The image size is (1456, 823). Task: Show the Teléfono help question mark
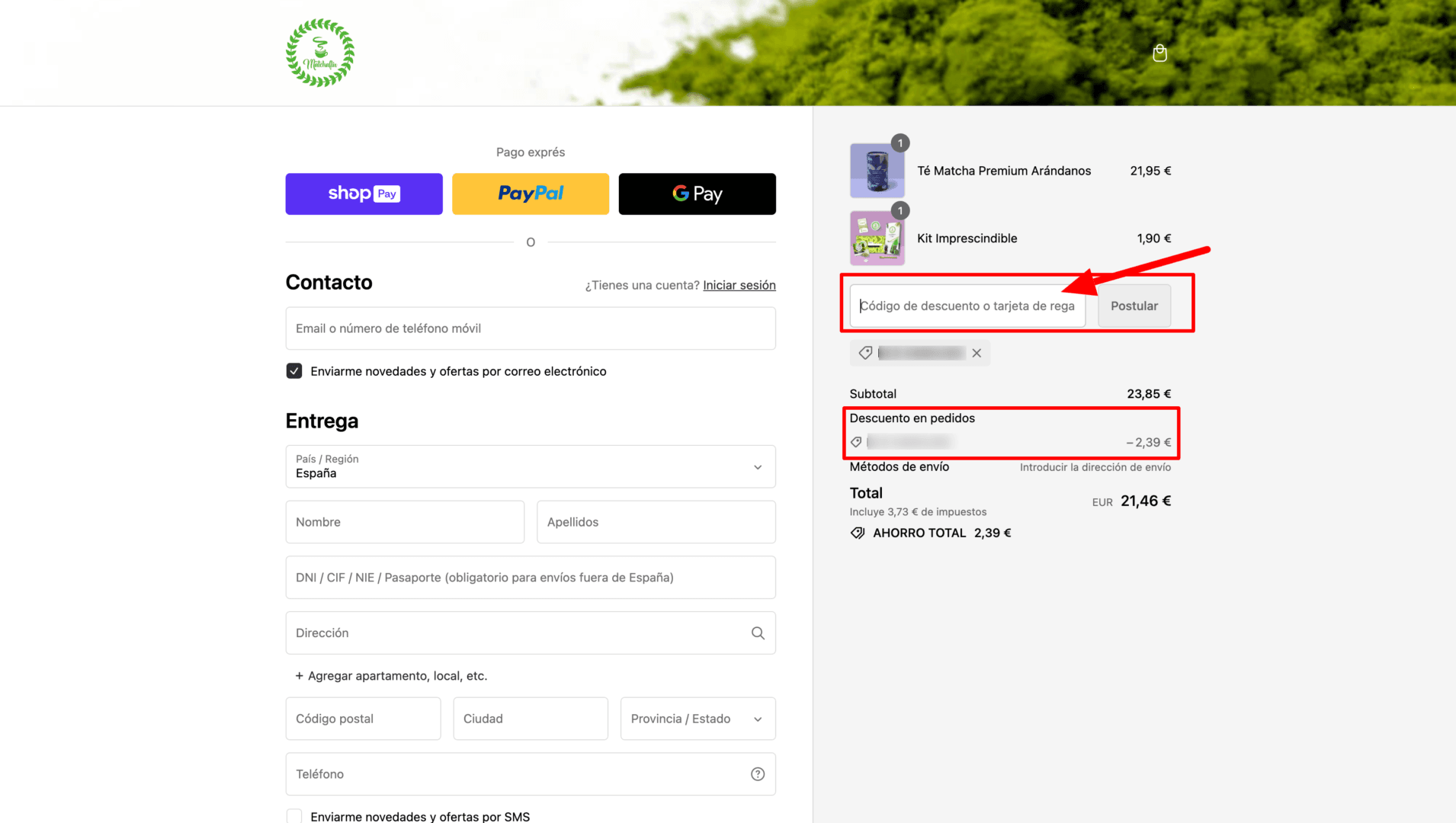coord(758,774)
